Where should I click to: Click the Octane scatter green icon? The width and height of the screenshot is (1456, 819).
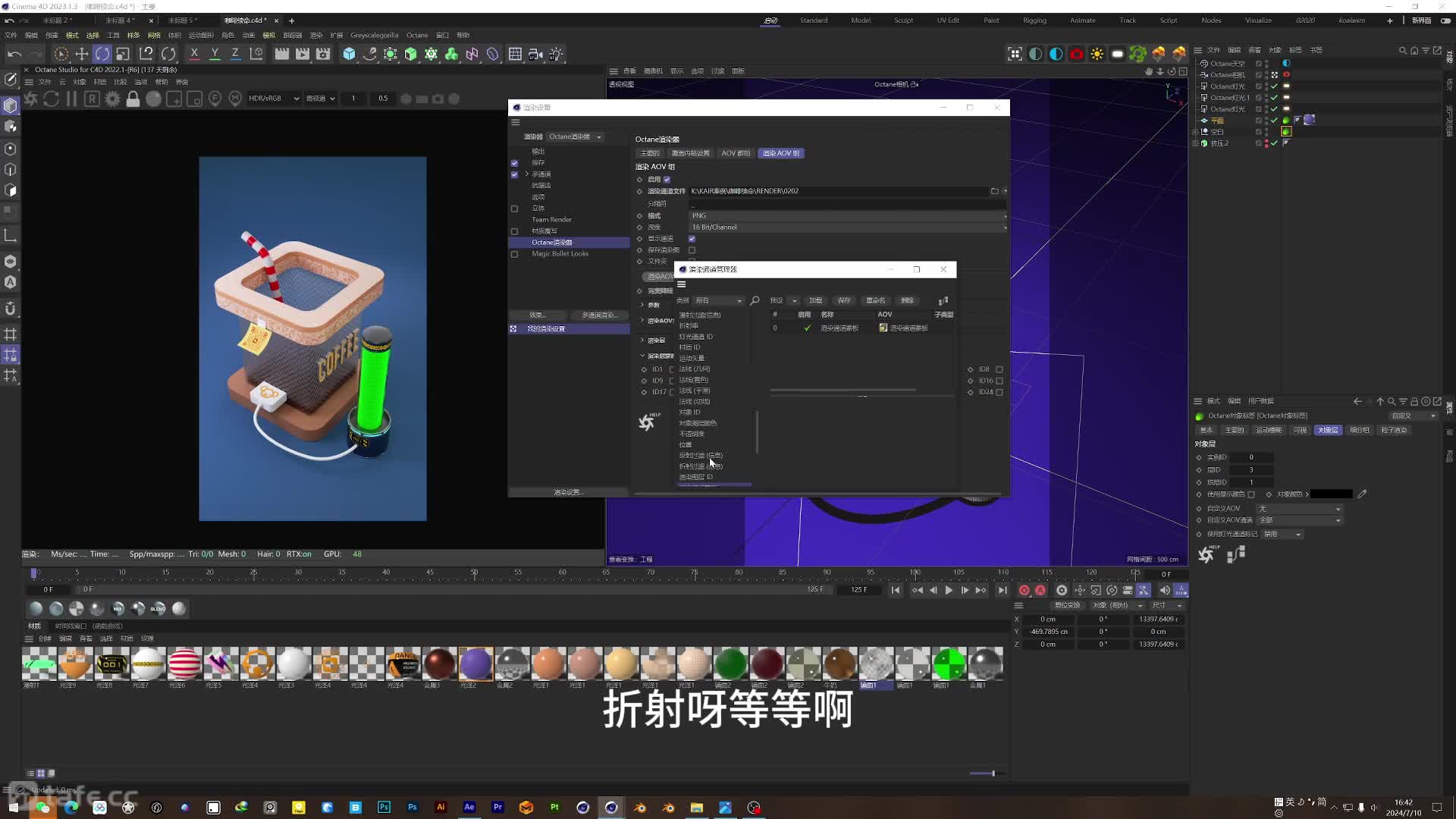pyautogui.click(x=1137, y=54)
